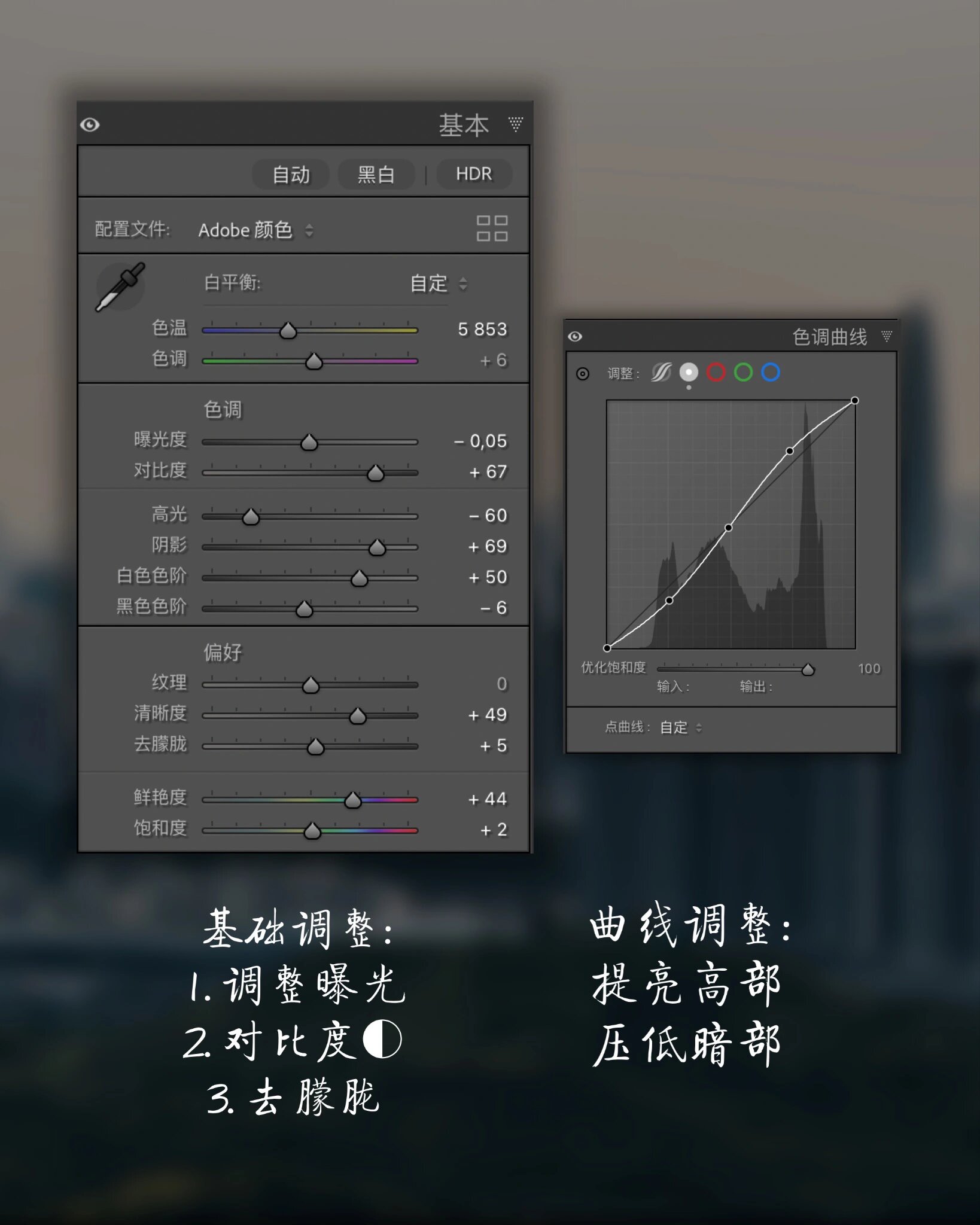The height and width of the screenshot is (1225, 980).
Task: Select the blue channel curve icon
Action: coord(771,373)
